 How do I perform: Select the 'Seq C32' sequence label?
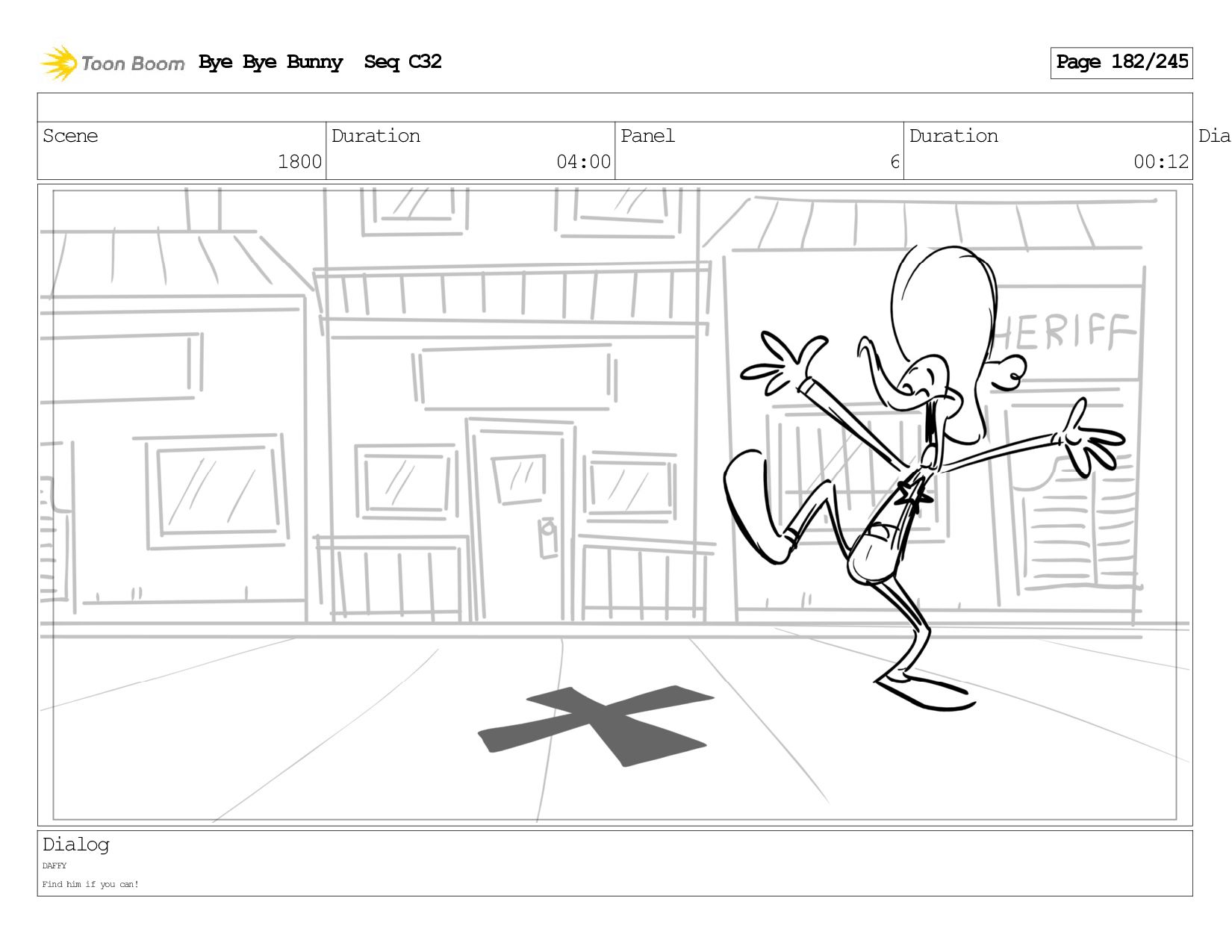(x=402, y=62)
